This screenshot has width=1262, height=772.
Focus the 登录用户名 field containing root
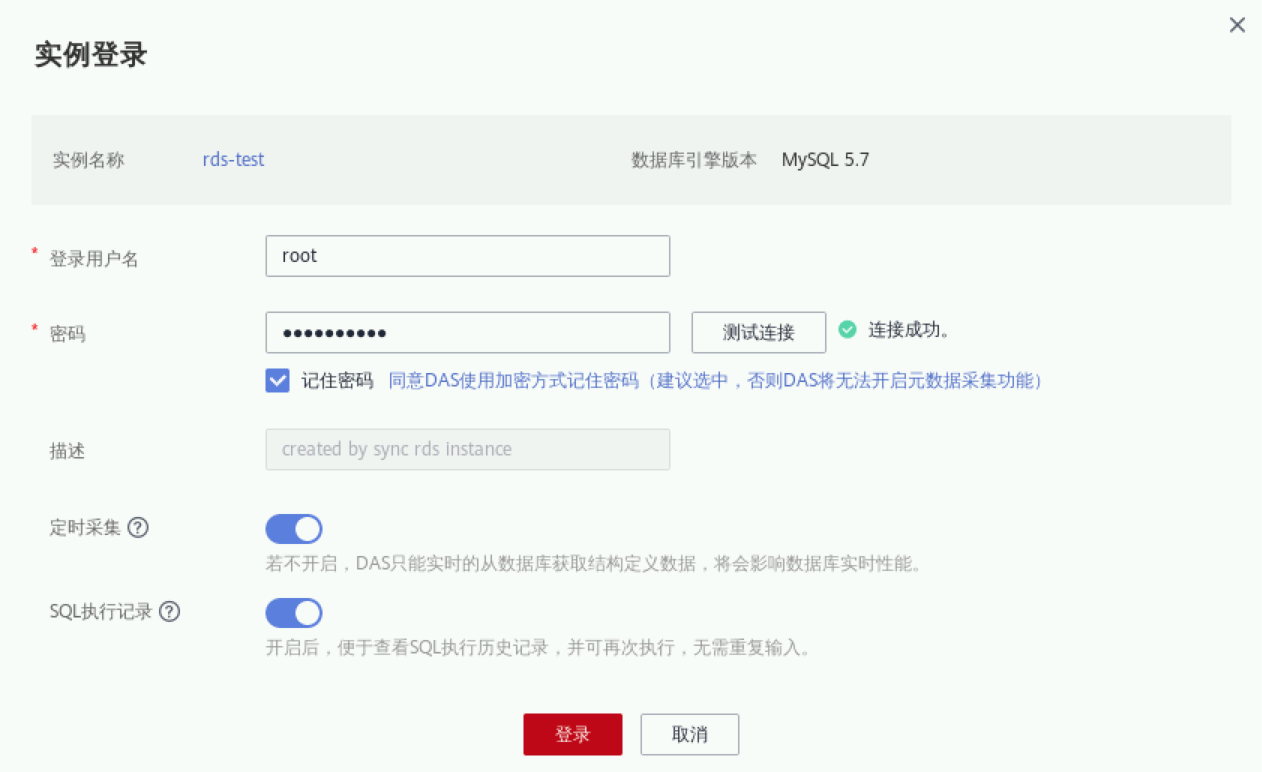tap(468, 256)
